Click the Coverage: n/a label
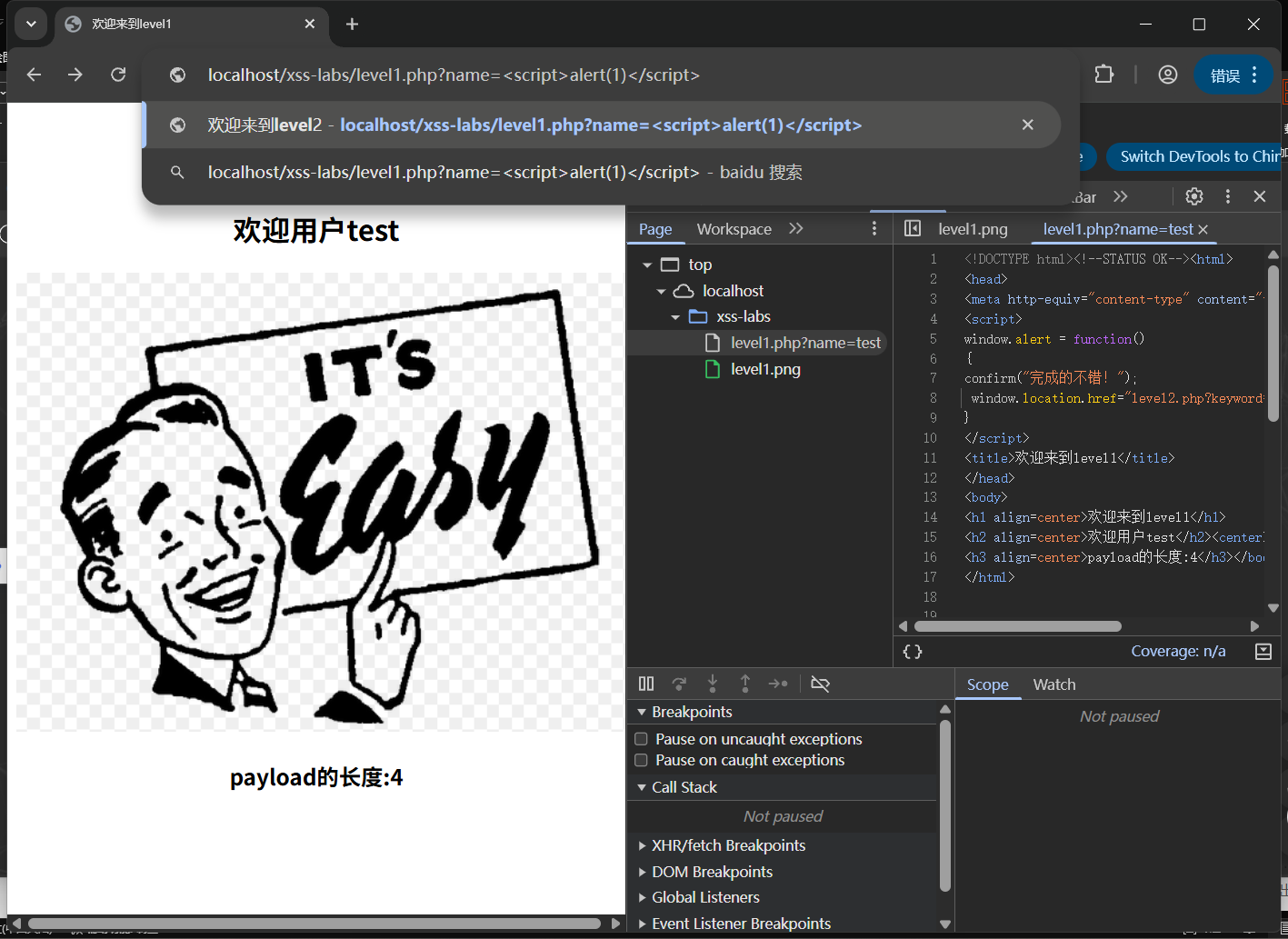 click(1178, 651)
